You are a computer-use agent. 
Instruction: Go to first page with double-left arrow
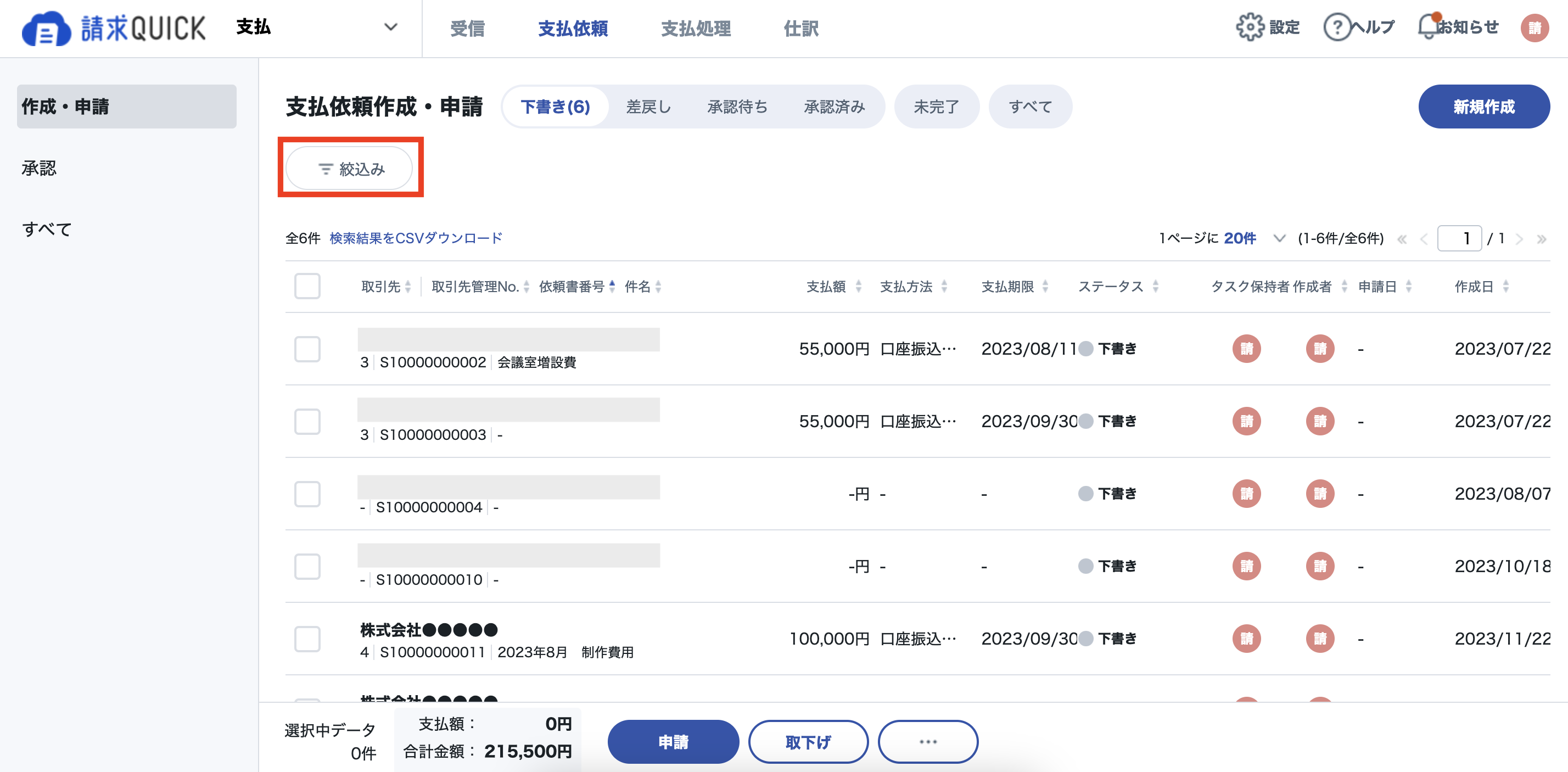click(1402, 239)
